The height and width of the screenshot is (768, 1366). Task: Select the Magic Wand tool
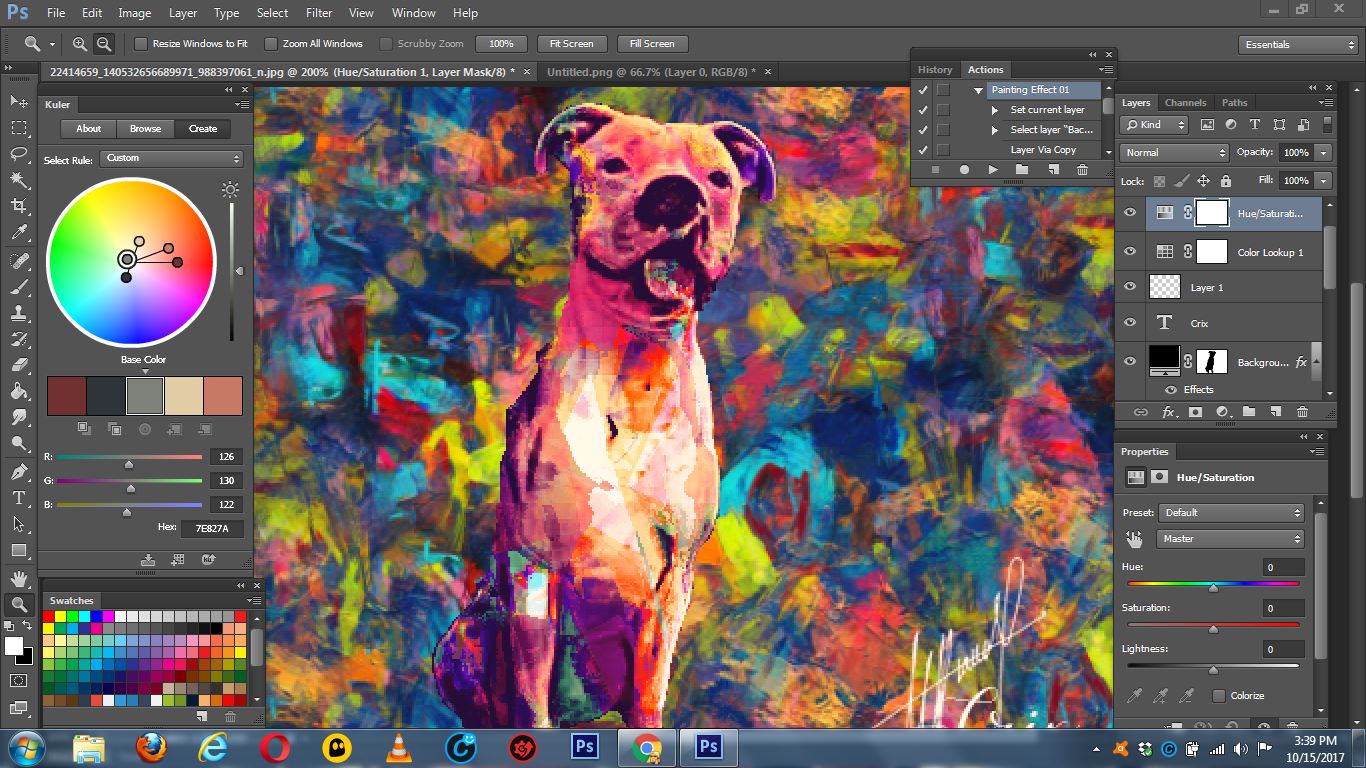pyautogui.click(x=18, y=180)
